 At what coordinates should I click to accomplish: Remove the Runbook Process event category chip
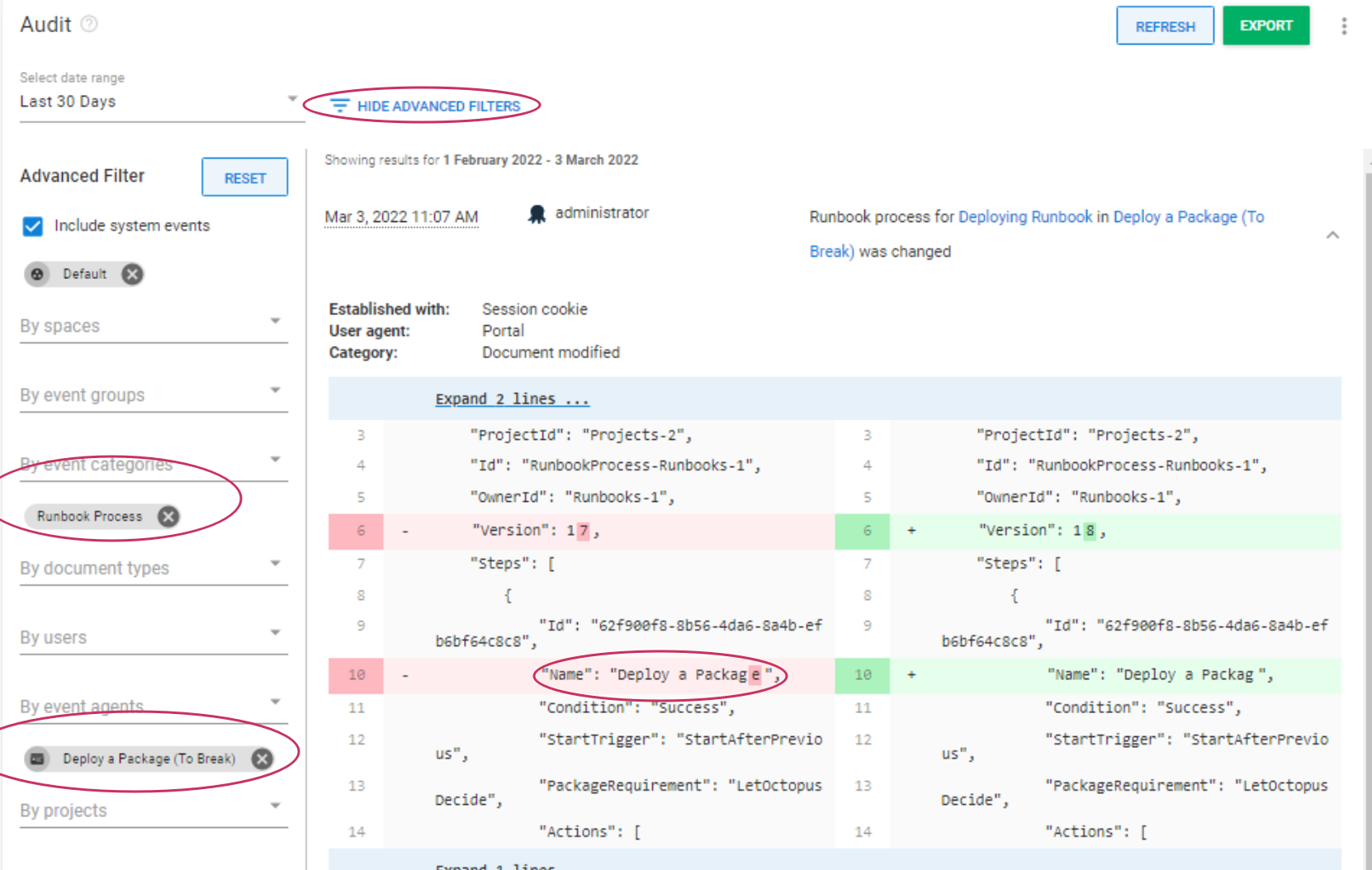[x=168, y=516]
